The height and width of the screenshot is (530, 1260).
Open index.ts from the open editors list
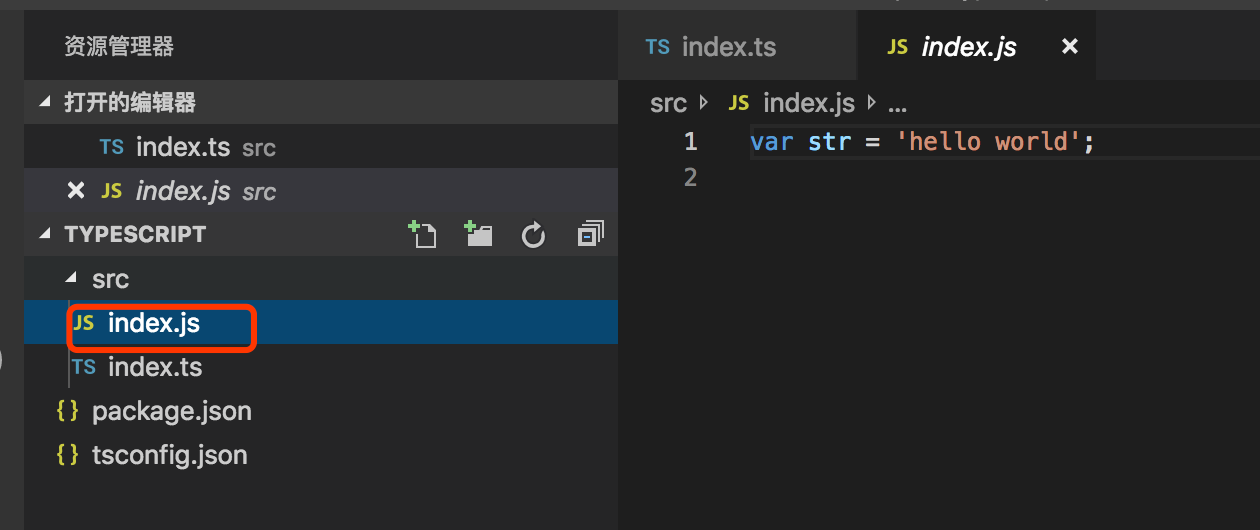click(183, 148)
